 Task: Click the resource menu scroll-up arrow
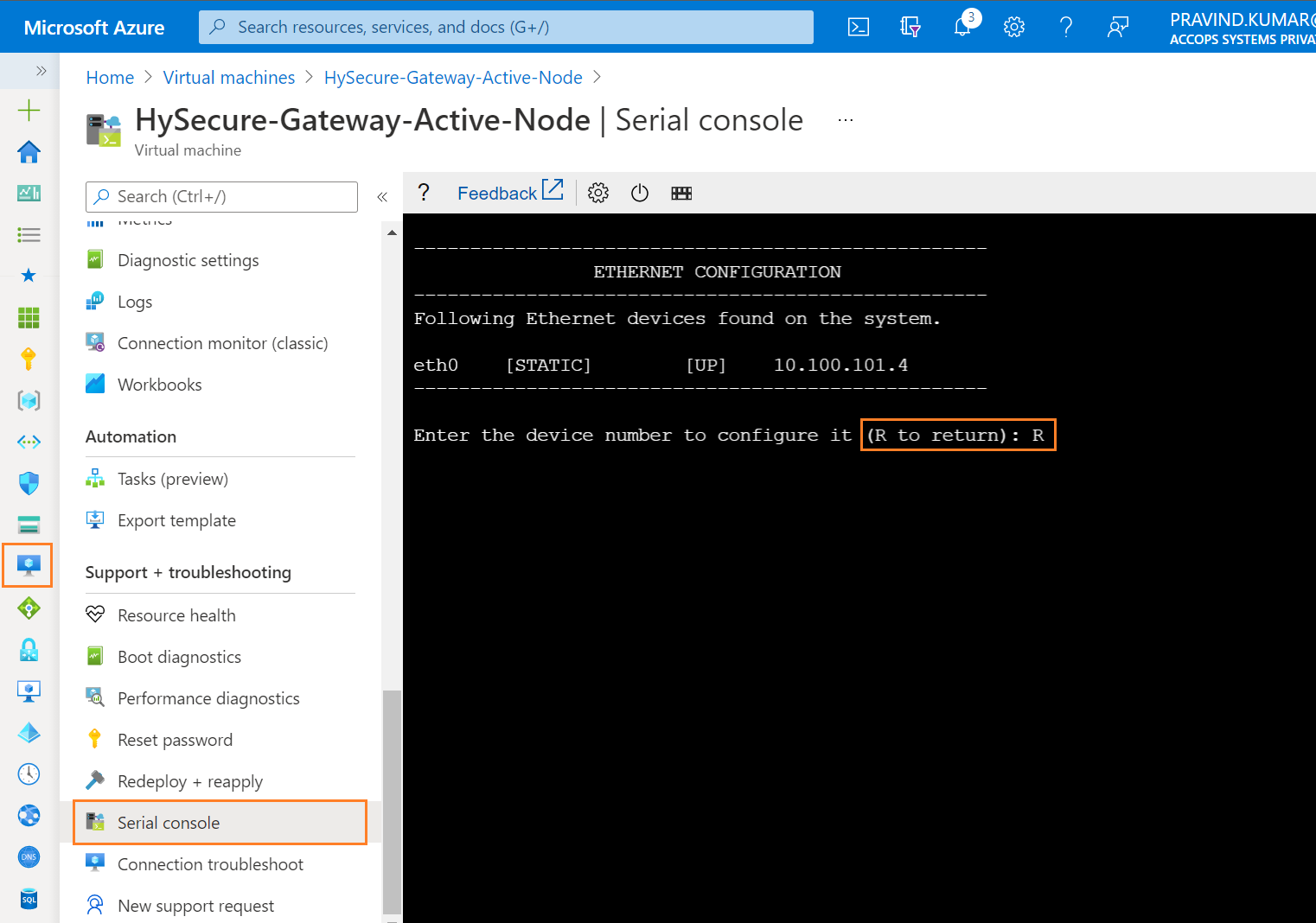tap(392, 232)
